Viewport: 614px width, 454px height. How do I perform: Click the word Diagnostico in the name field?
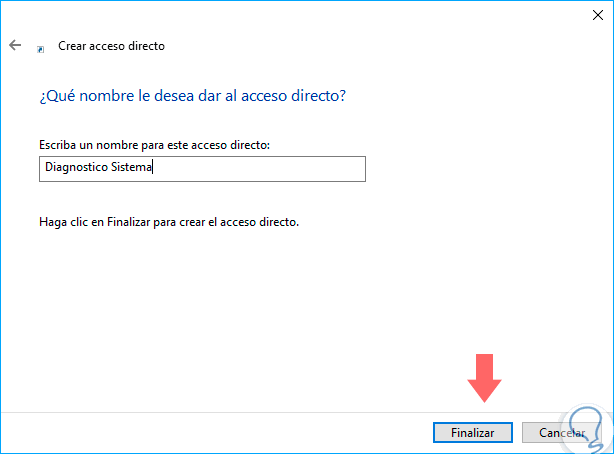coord(77,169)
